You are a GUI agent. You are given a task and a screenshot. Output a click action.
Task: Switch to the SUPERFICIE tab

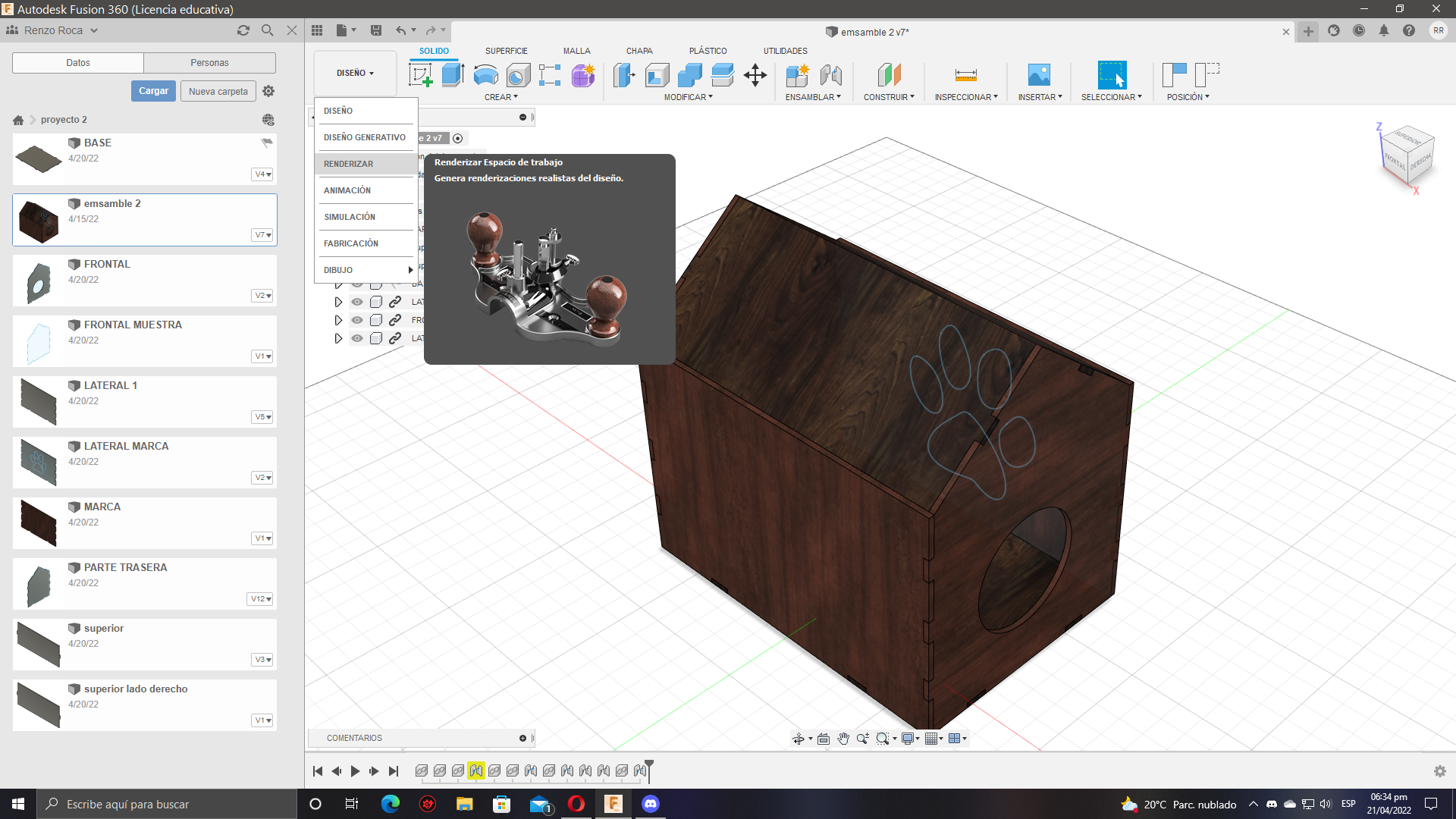(x=506, y=51)
